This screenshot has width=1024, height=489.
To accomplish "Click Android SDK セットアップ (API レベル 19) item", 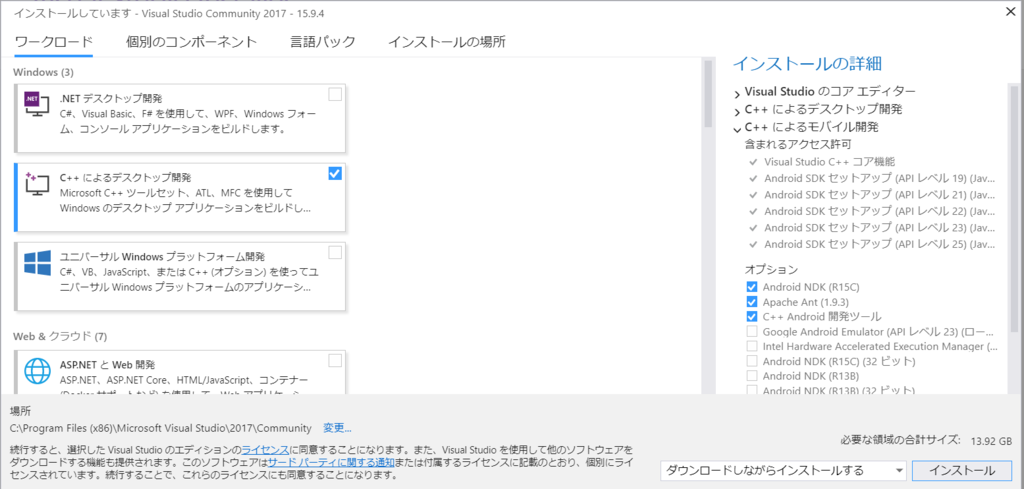I will (879, 178).
